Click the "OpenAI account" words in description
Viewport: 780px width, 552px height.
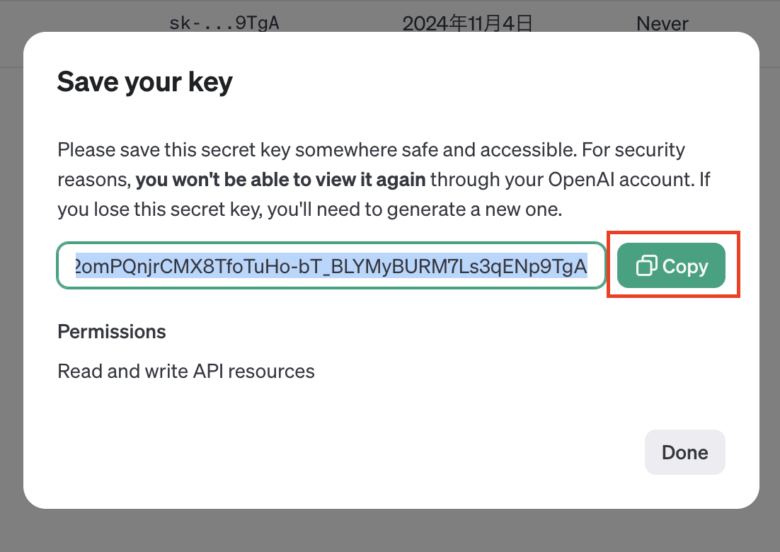(582, 180)
